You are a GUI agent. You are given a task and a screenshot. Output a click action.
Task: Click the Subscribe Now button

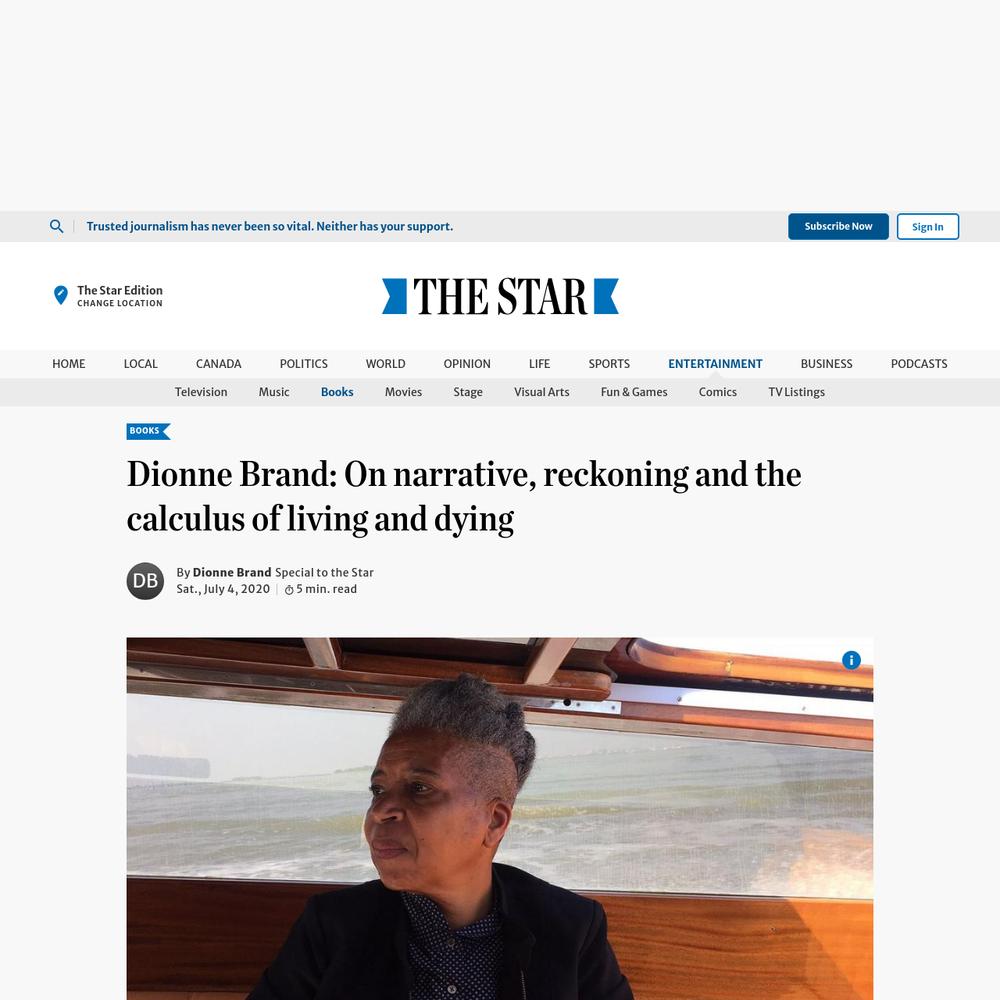click(x=838, y=226)
